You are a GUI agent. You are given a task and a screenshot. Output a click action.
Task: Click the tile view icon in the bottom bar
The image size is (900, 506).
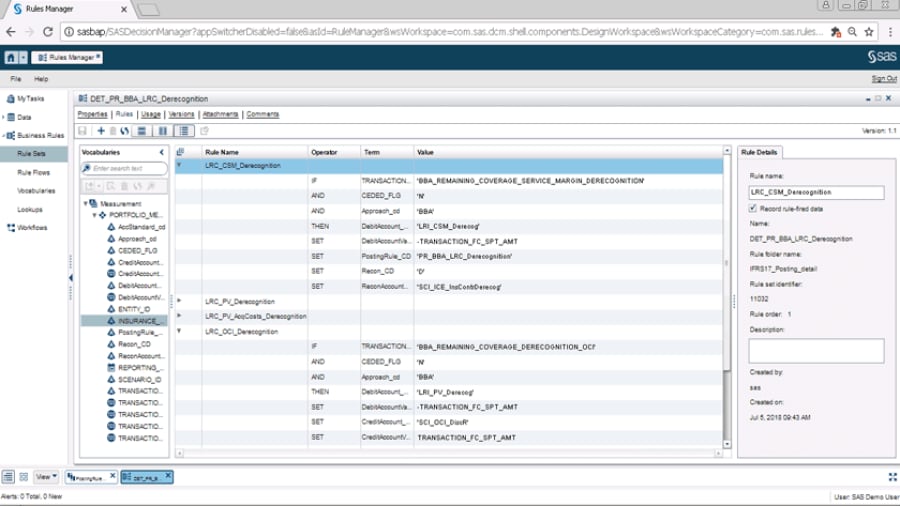tap(24, 477)
